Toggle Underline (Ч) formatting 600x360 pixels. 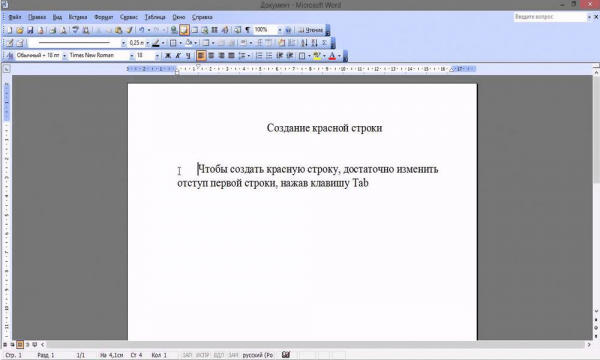tap(188, 56)
